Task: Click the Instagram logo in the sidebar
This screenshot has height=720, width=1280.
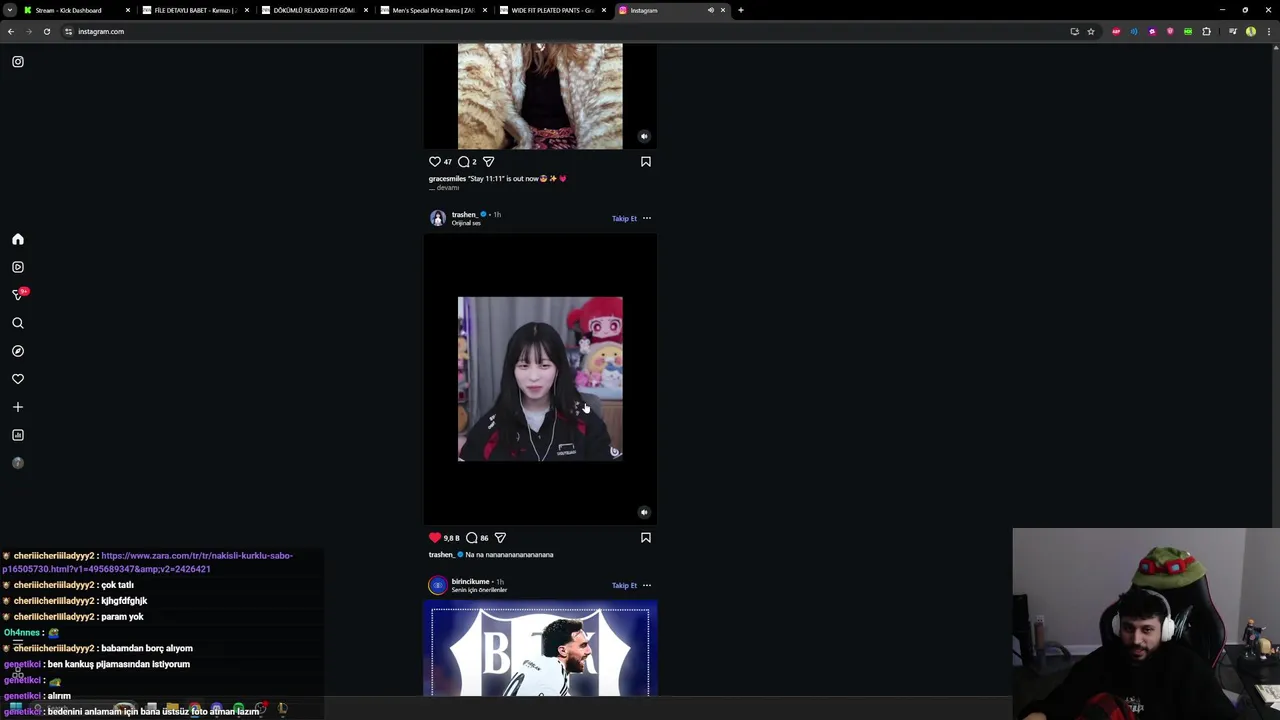Action: [18, 62]
